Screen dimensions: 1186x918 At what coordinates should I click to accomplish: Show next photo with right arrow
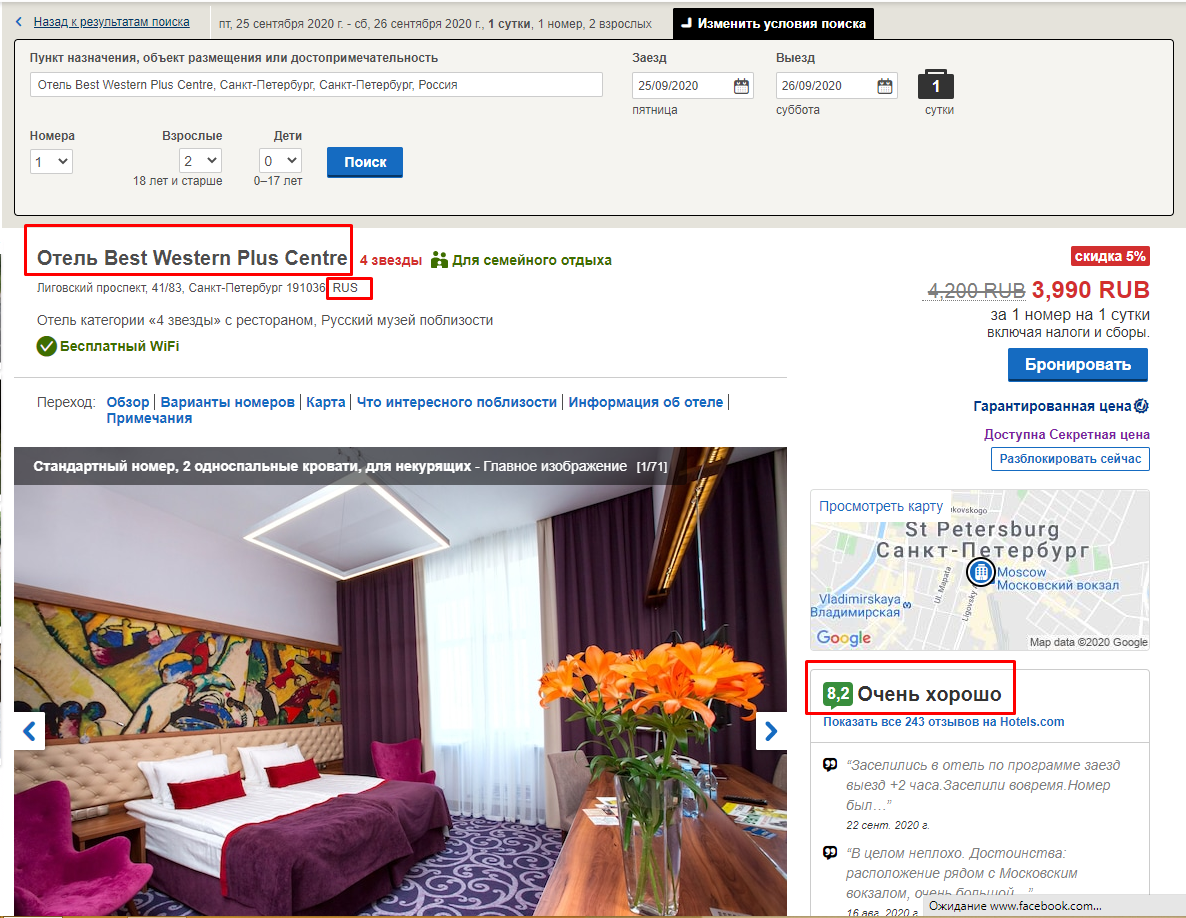771,730
